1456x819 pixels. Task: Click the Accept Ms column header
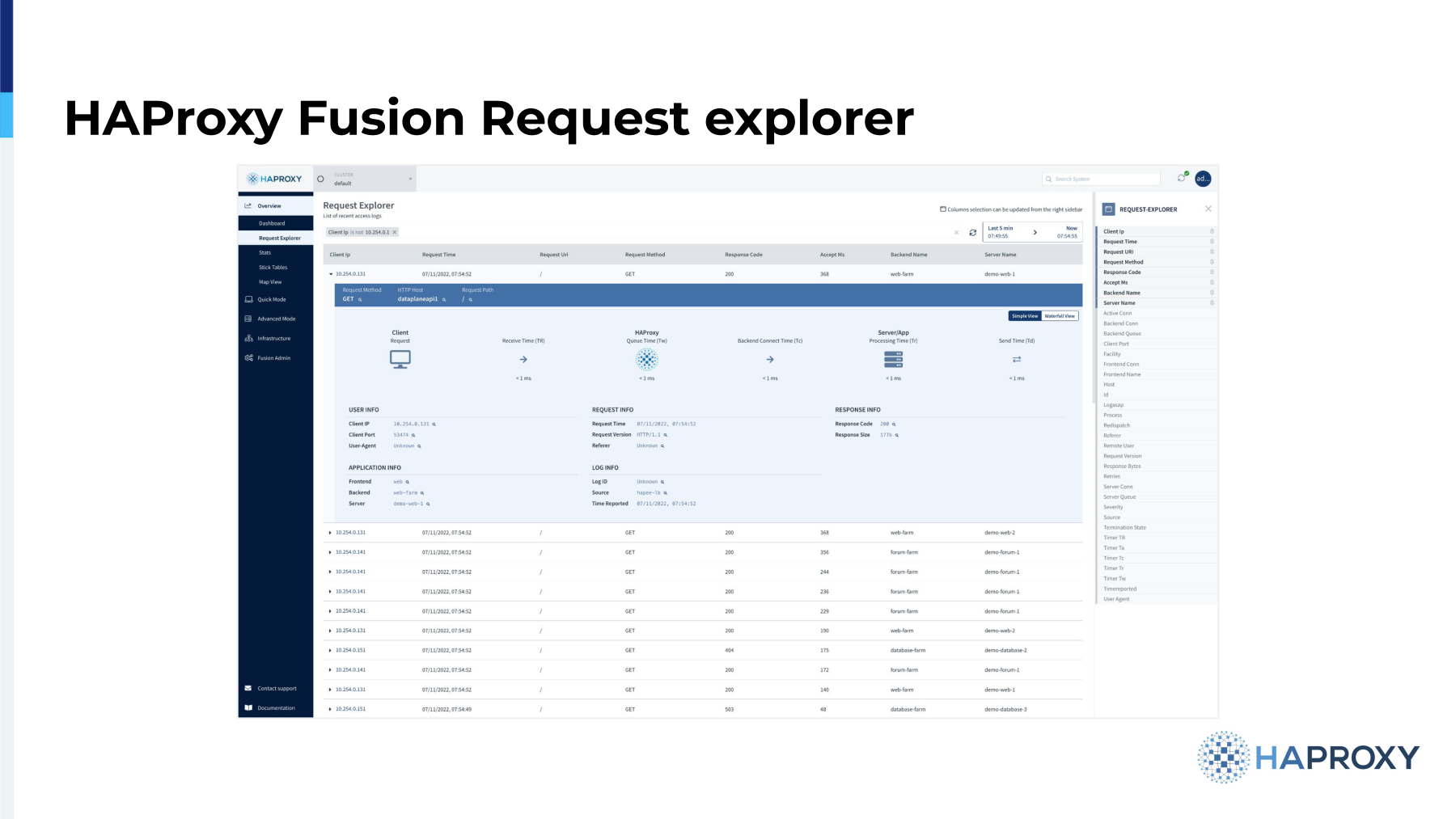pyautogui.click(x=832, y=255)
